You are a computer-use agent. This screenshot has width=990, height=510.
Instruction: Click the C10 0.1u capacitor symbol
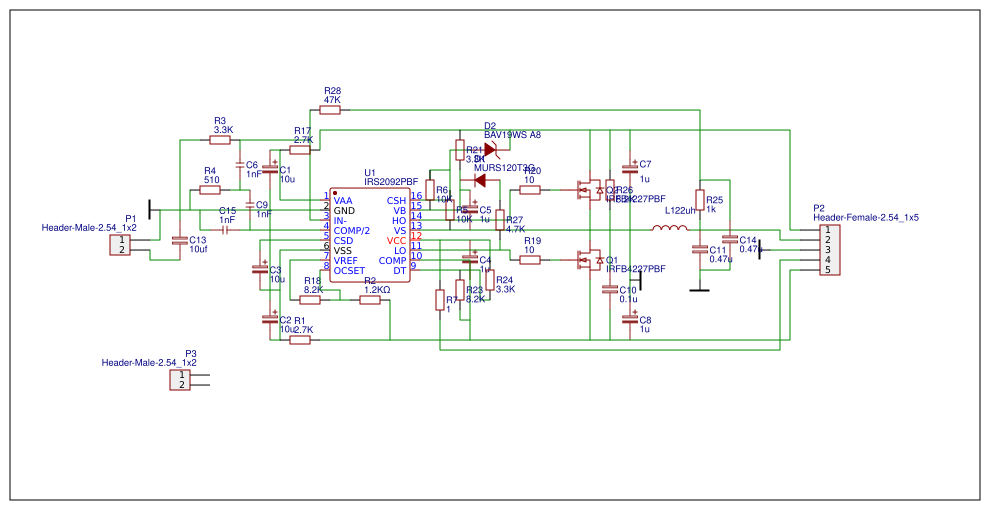610,290
